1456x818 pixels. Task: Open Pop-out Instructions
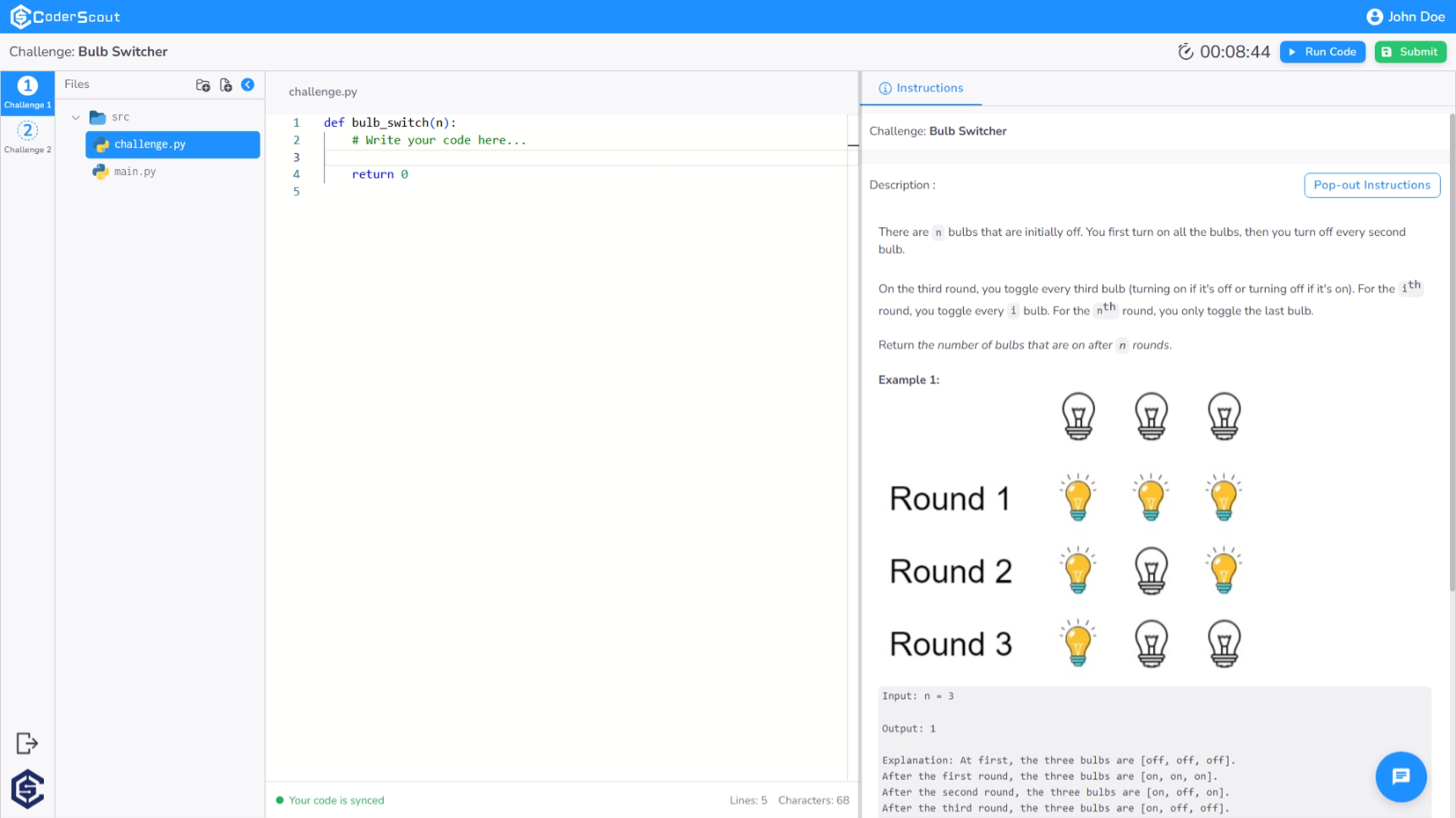click(x=1371, y=185)
